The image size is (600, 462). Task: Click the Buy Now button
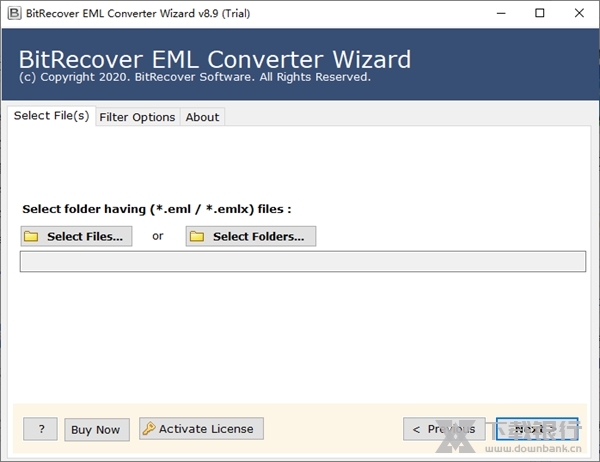click(97, 430)
